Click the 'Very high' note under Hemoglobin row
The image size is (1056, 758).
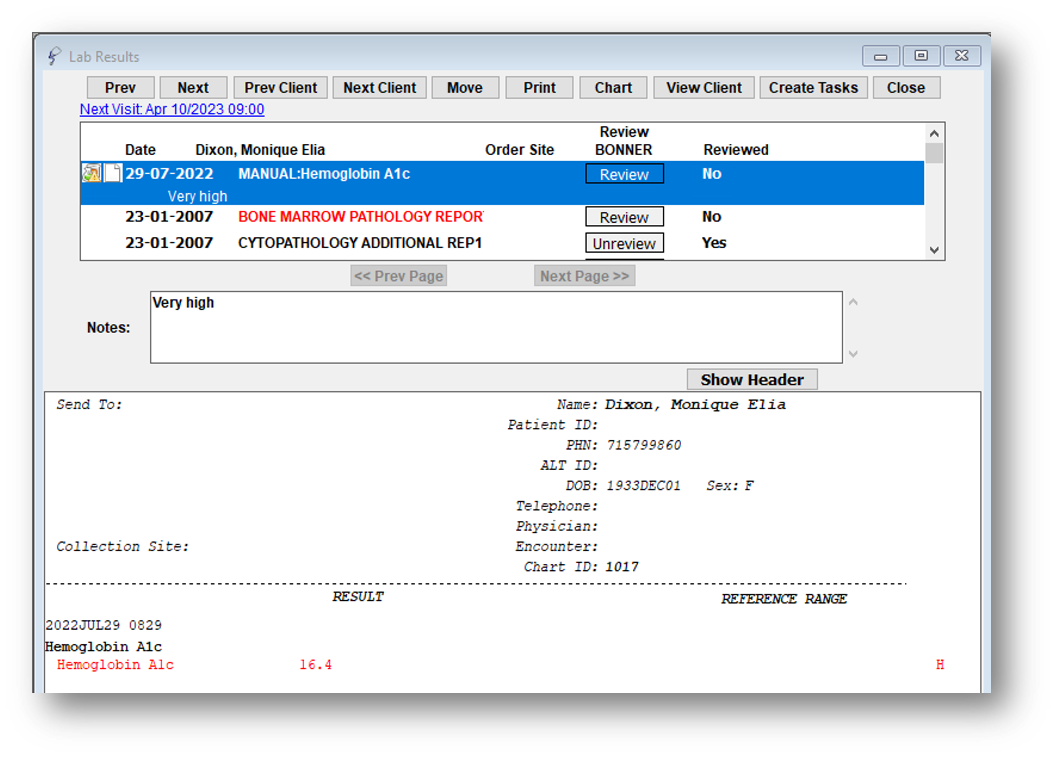click(x=197, y=197)
